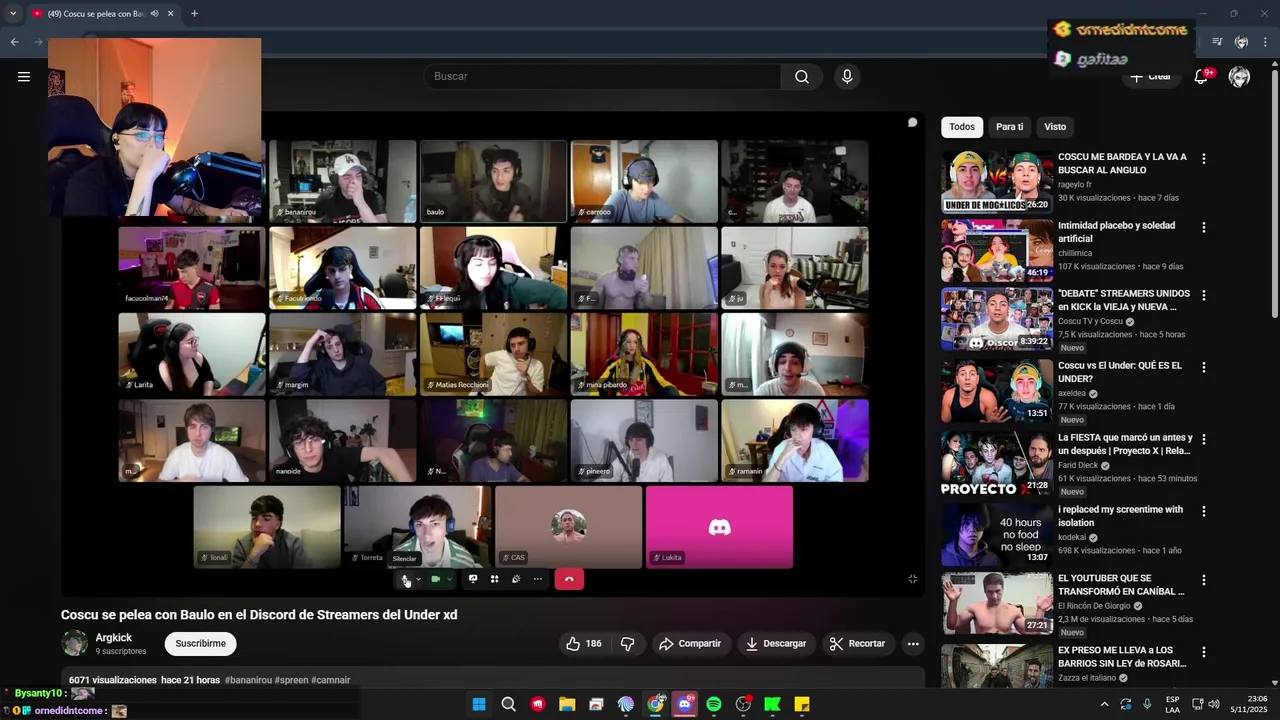Open Spotify from the taskbar
The image size is (1280, 720).
pyautogui.click(x=714, y=704)
